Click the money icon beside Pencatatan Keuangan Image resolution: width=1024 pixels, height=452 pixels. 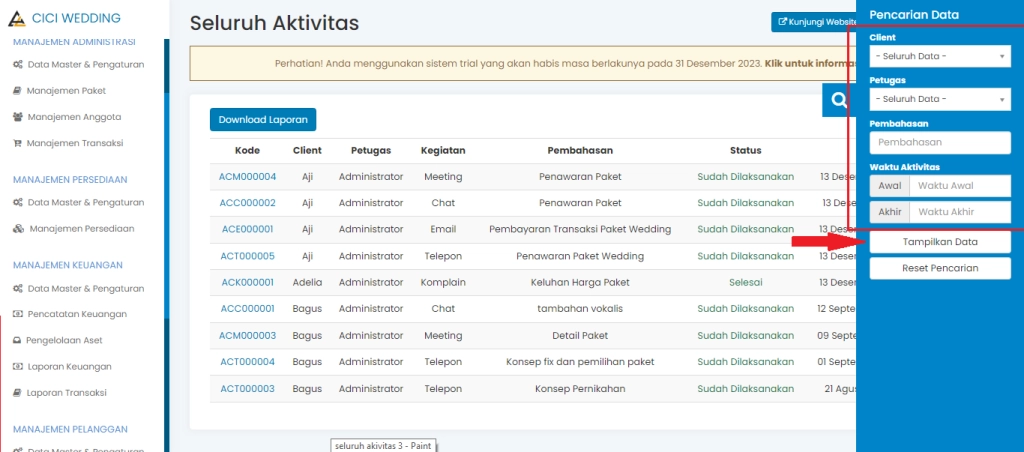[x=17, y=314]
